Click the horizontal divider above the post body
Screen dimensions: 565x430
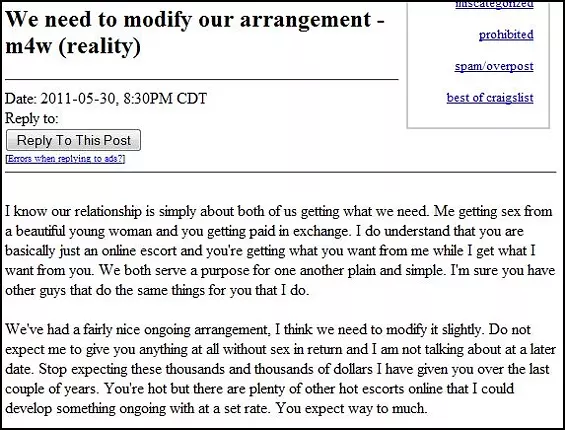pyautogui.click(x=281, y=172)
